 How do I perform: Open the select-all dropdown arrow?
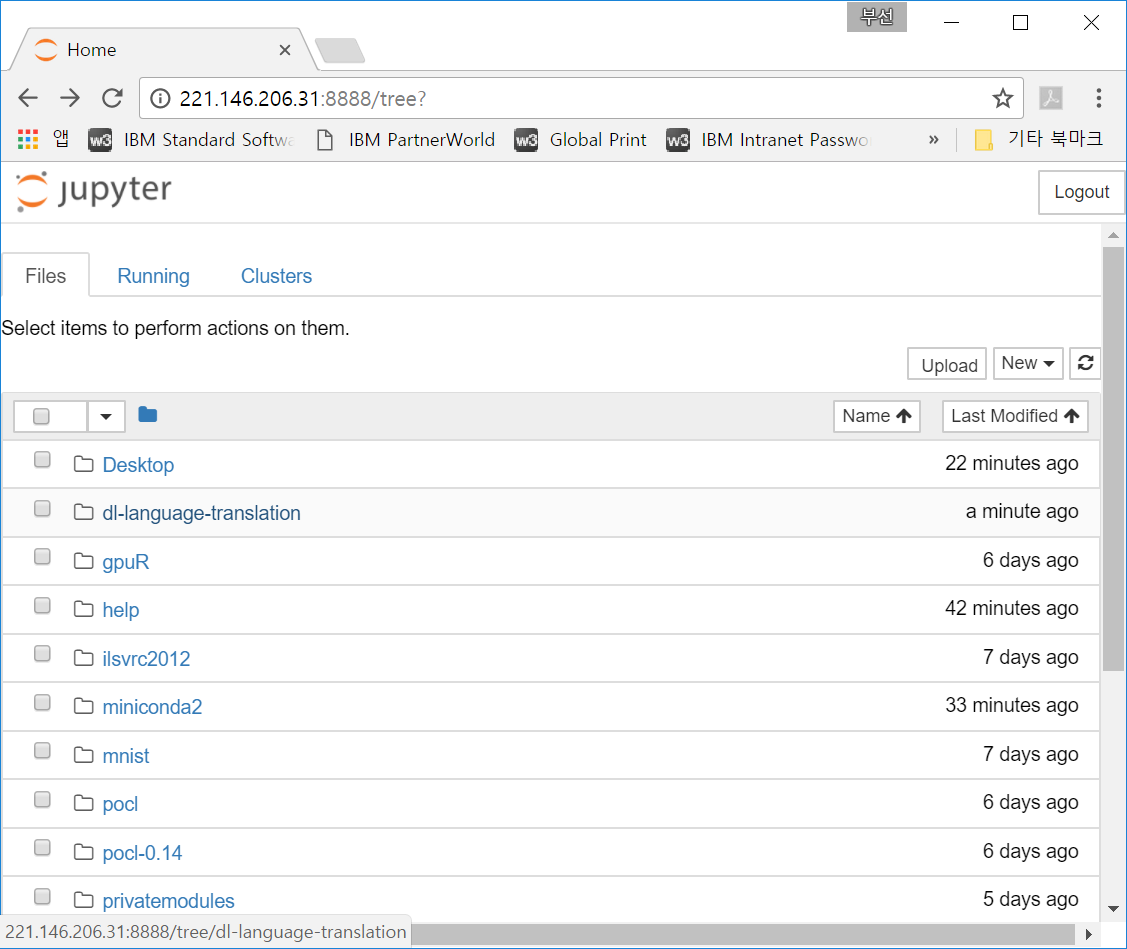pos(106,415)
